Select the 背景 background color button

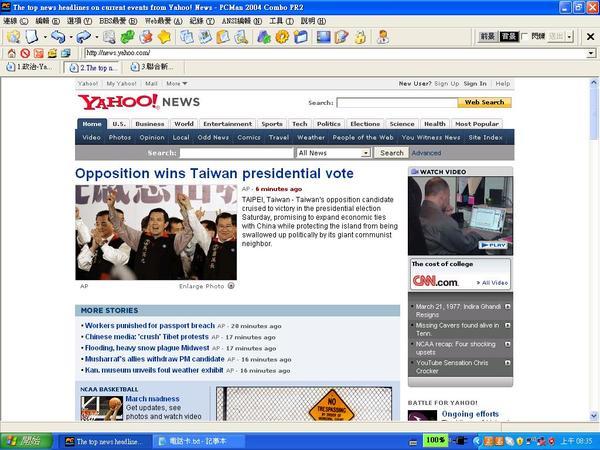click(x=510, y=37)
